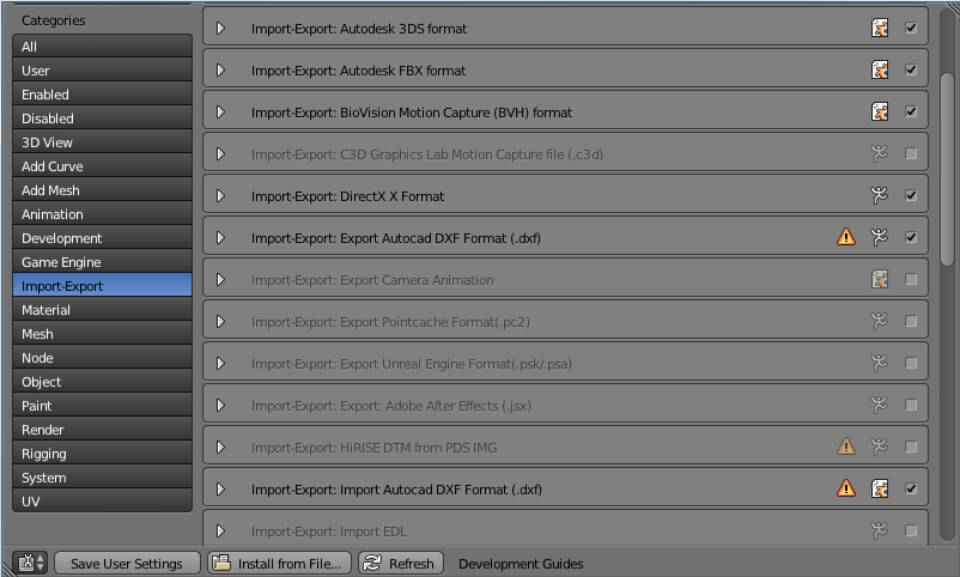The image size is (960, 577).
Task: Click the add-ons list vertical scrollbar
Action: point(947,170)
